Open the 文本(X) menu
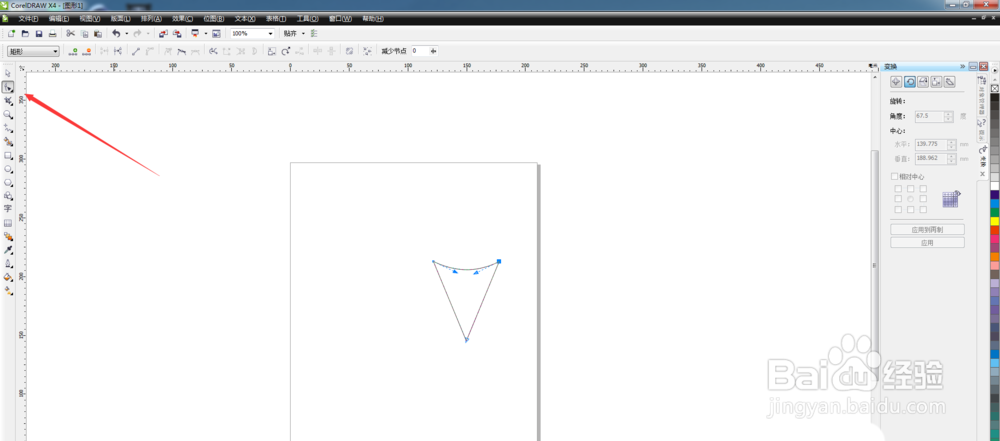 [x=245, y=19]
